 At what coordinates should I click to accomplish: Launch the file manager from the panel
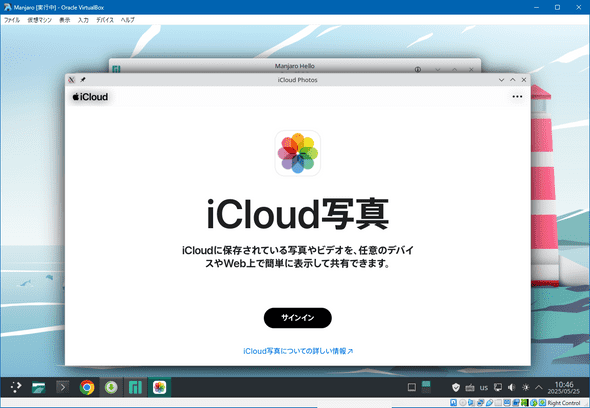(x=38, y=387)
